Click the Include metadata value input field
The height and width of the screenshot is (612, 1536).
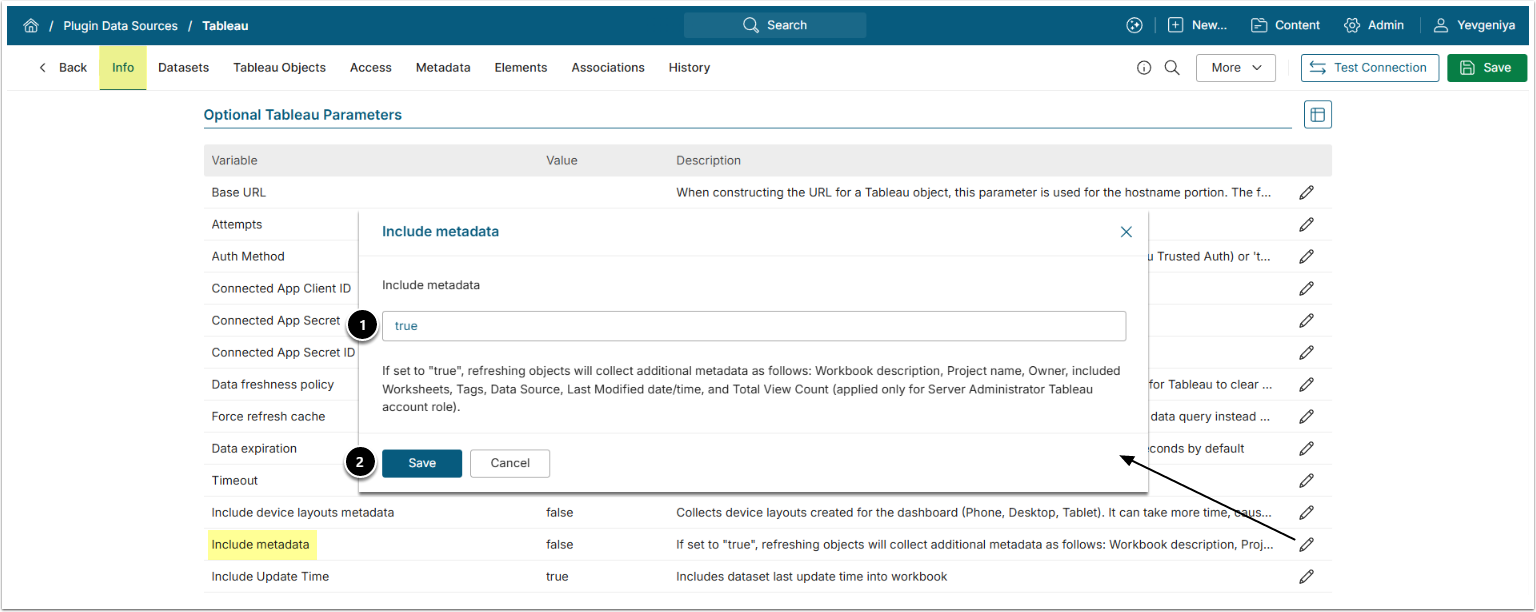coord(753,326)
